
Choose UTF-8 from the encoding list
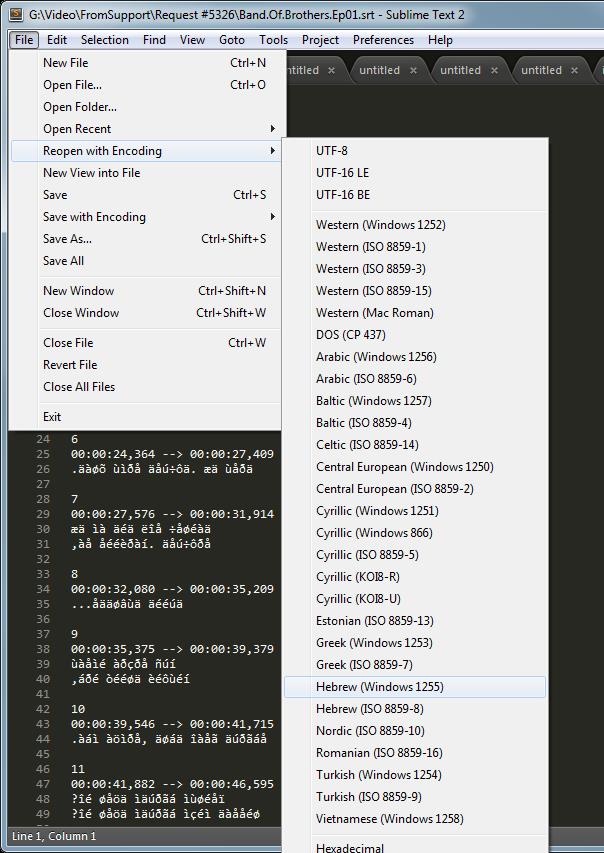[332, 151]
